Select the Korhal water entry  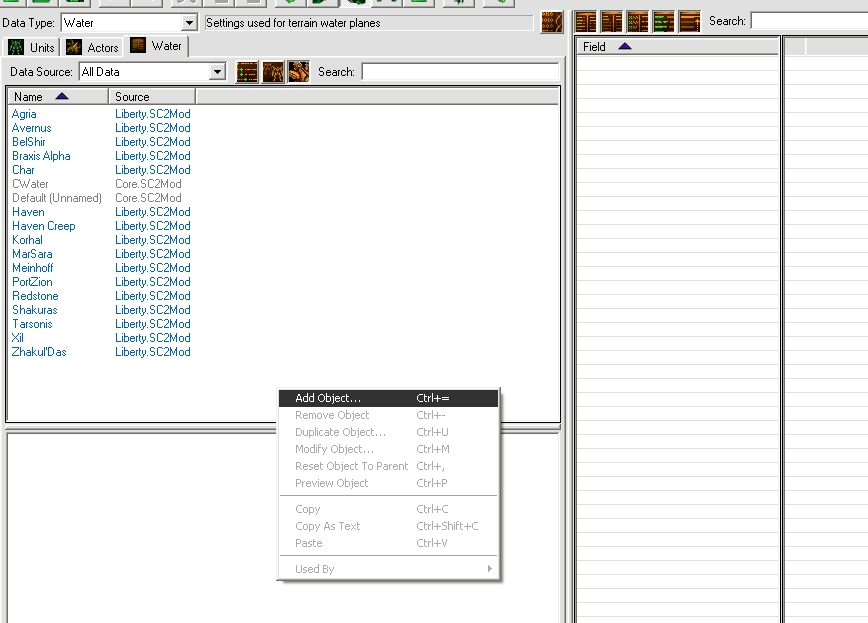pyautogui.click(x=27, y=240)
